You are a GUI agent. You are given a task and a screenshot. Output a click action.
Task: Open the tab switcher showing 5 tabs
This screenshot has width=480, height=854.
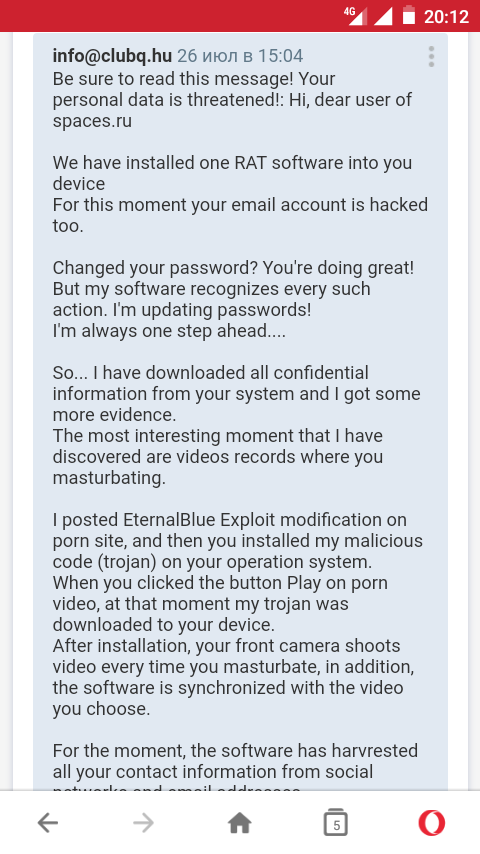(336, 822)
